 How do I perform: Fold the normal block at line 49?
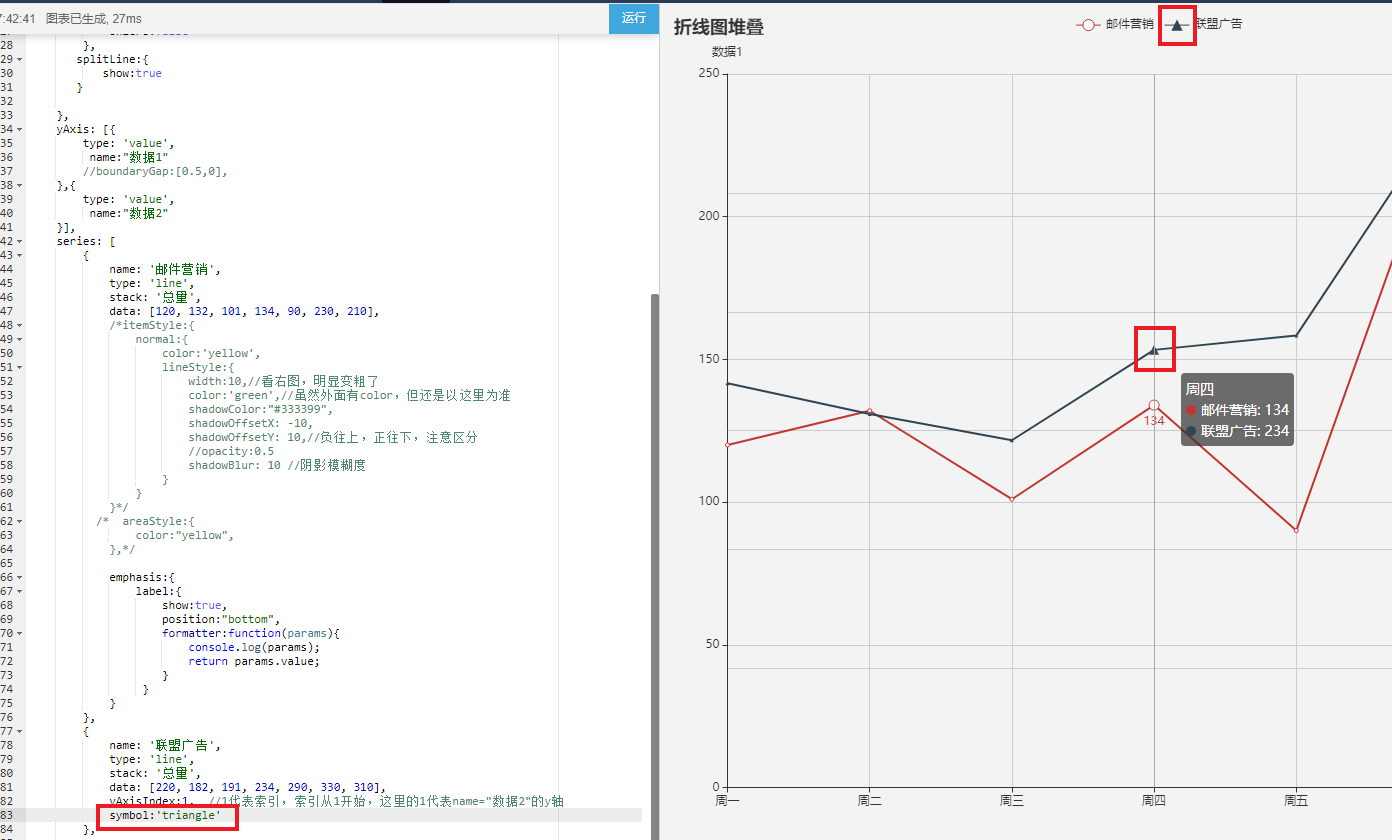[x=19, y=339]
